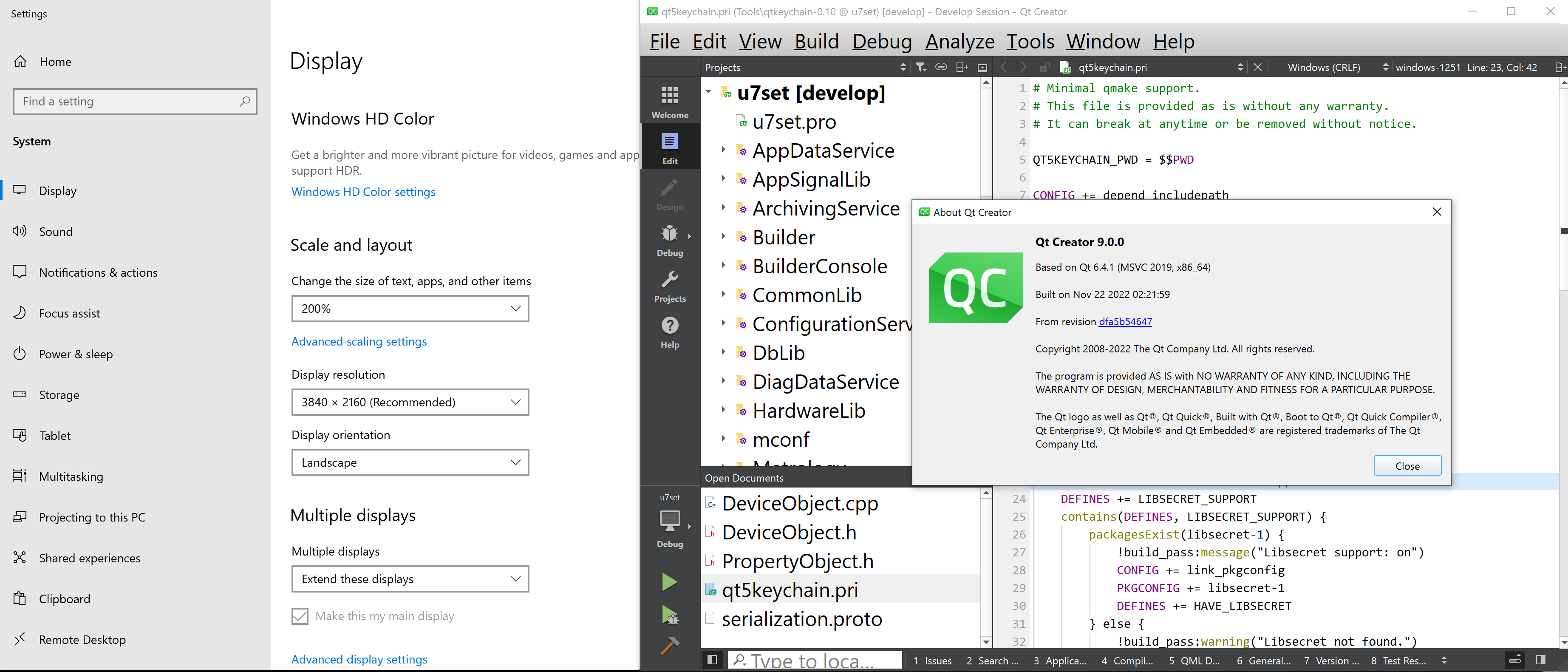Open Advanced display settings link
Image resolution: width=1568 pixels, height=672 pixels.
(x=359, y=659)
